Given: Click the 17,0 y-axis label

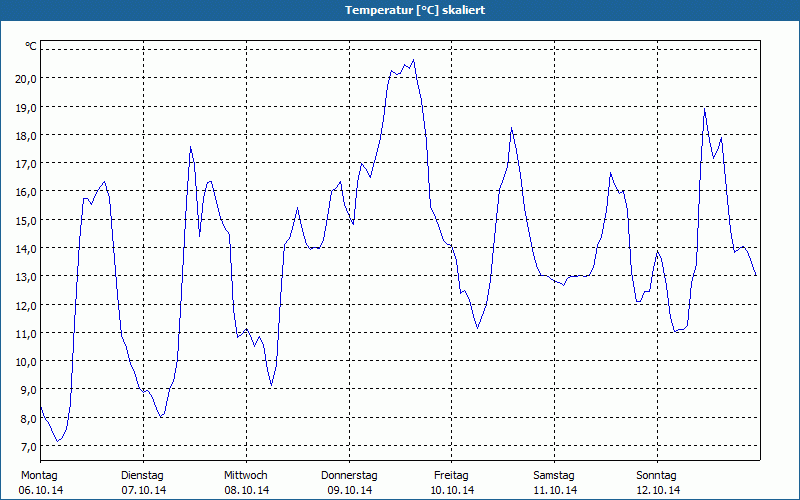Looking at the screenshot, I should coord(27,164).
